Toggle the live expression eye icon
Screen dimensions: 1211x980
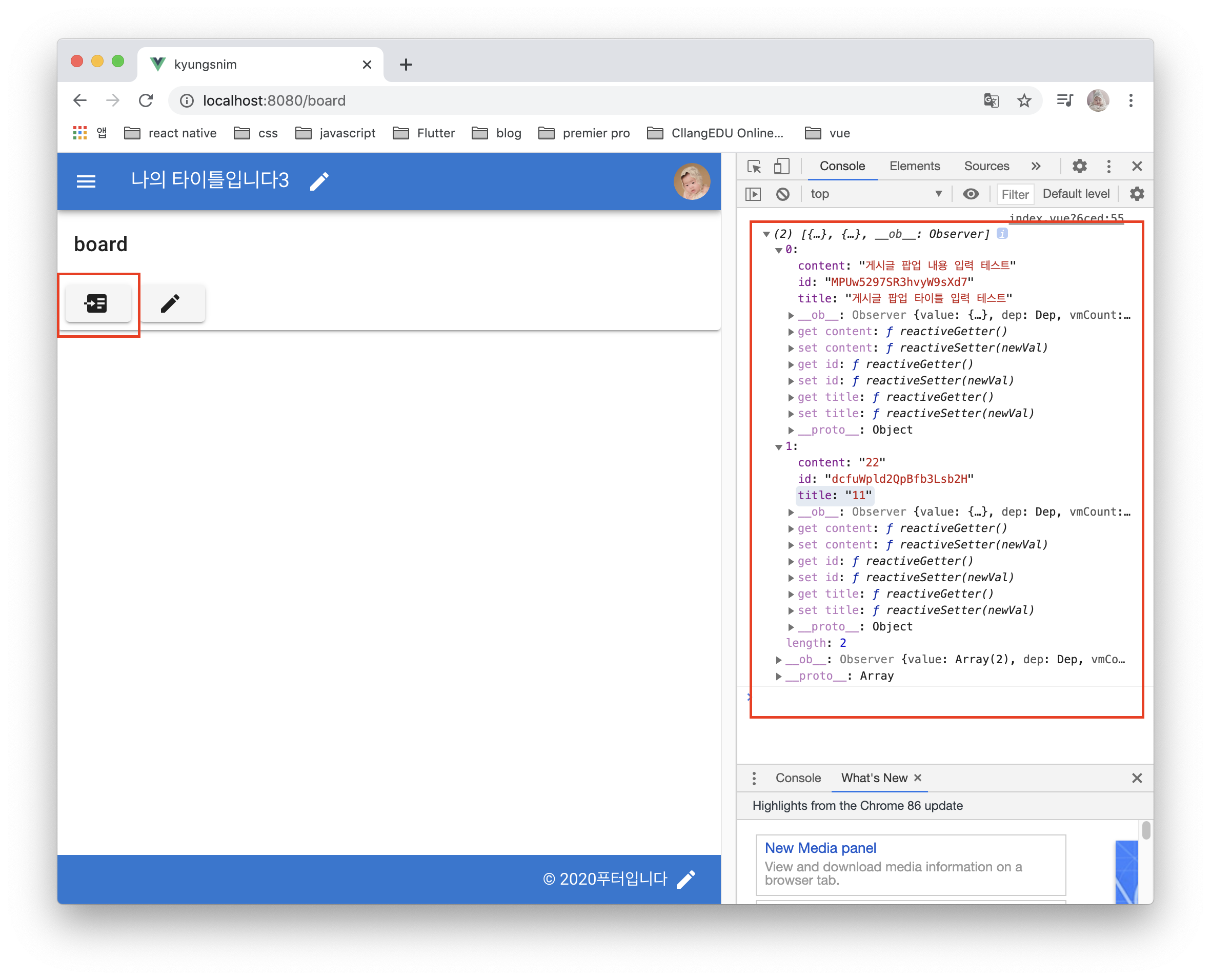click(x=971, y=194)
